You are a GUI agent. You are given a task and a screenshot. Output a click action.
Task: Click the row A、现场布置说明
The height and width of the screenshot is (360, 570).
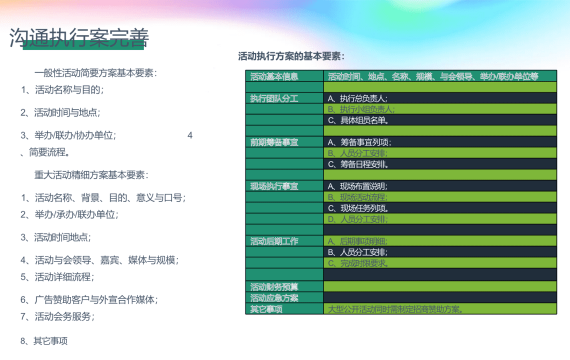[x=440, y=186]
